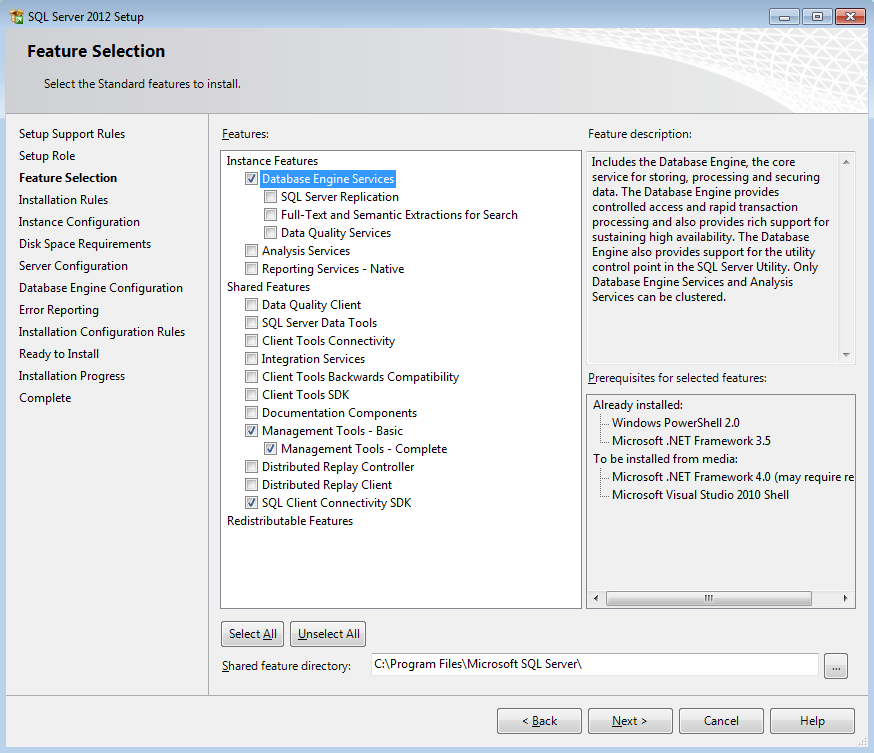
Task: Click Instance Configuration step
Action: click(x=79, y=222)
